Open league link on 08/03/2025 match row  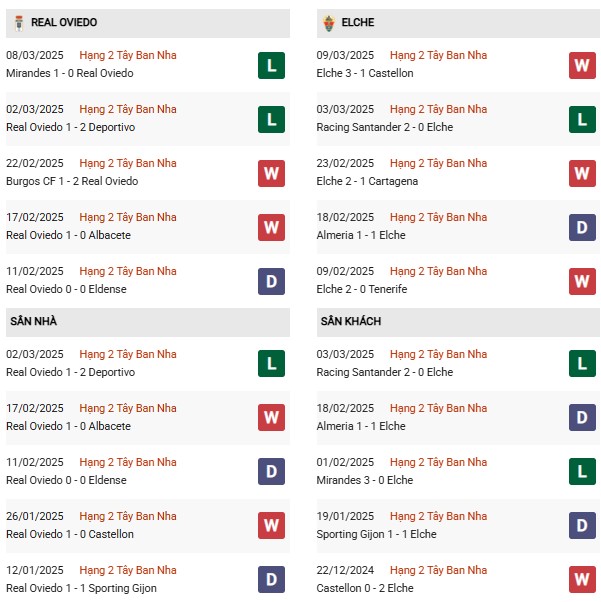pos(128,55)
